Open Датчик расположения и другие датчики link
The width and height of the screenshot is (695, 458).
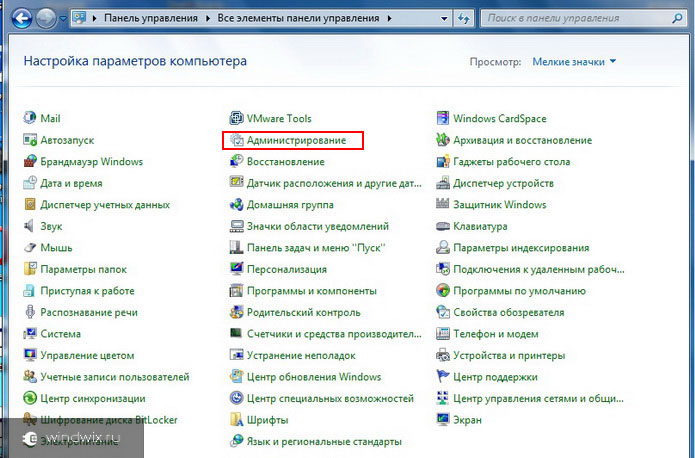[x=334, y=183]
